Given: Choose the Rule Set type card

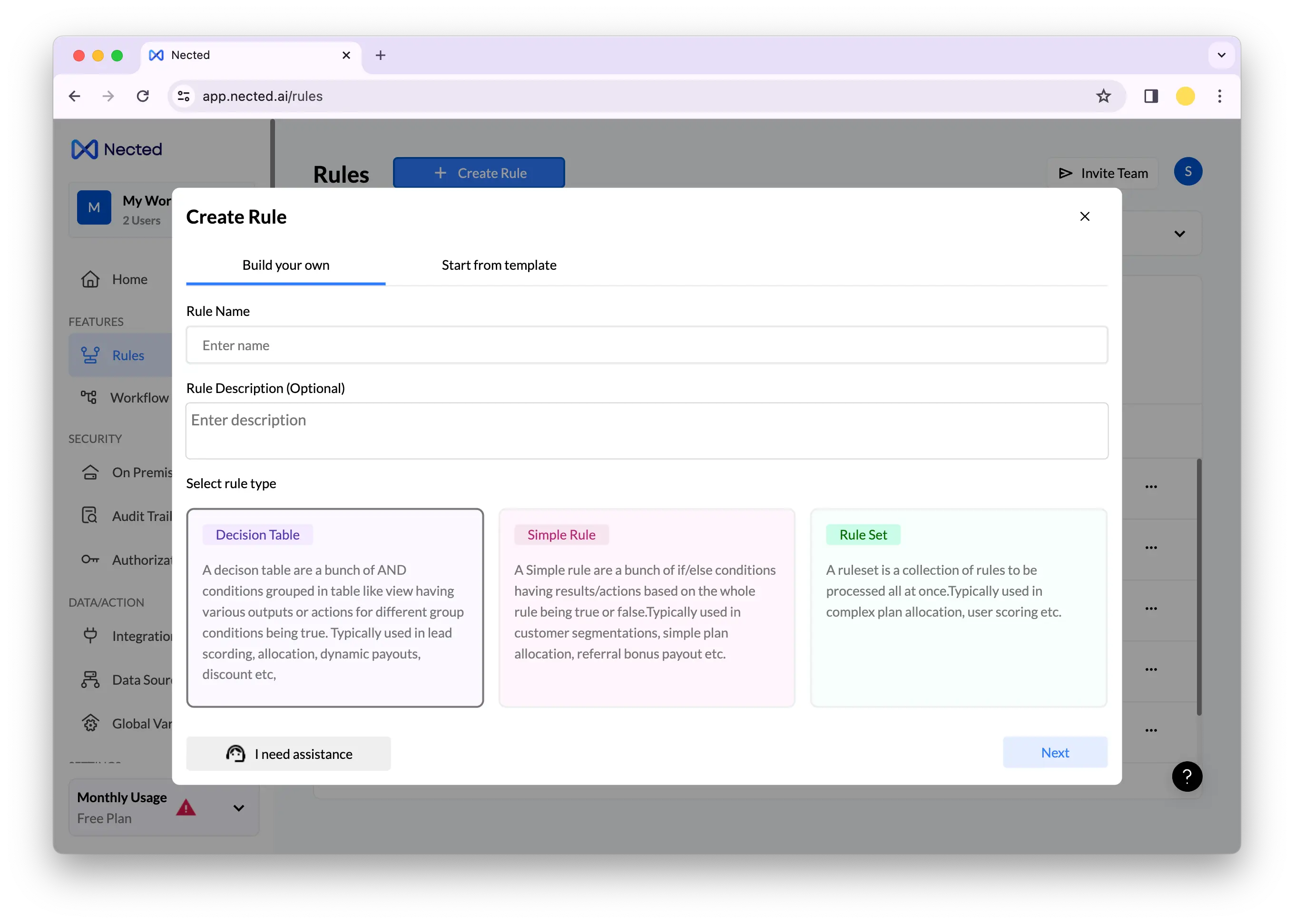Looking at the screenshot, I should point(958,608).
